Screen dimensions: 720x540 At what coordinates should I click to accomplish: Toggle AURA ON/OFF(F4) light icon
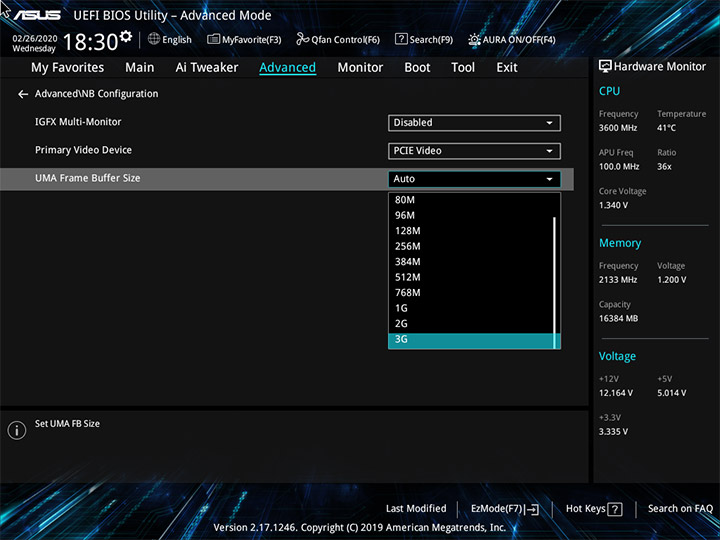click(474, 39)
